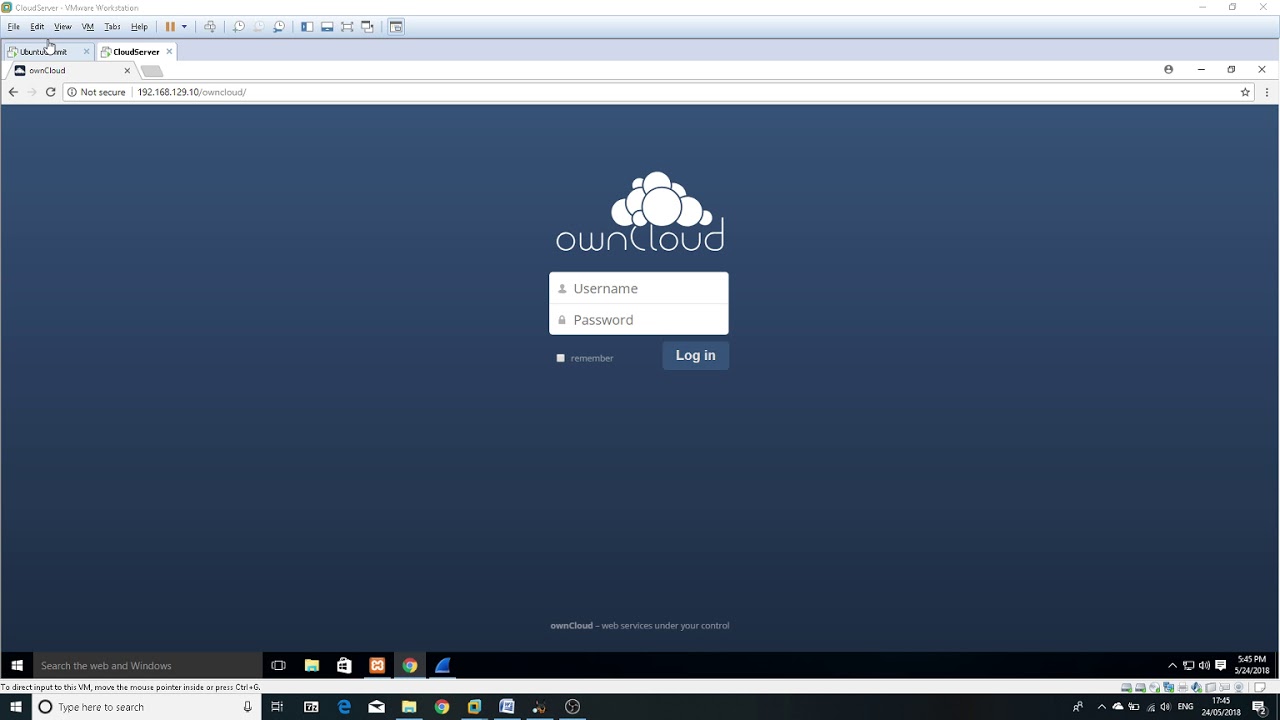Click the Password field
1280x720 pixels.
639,320
